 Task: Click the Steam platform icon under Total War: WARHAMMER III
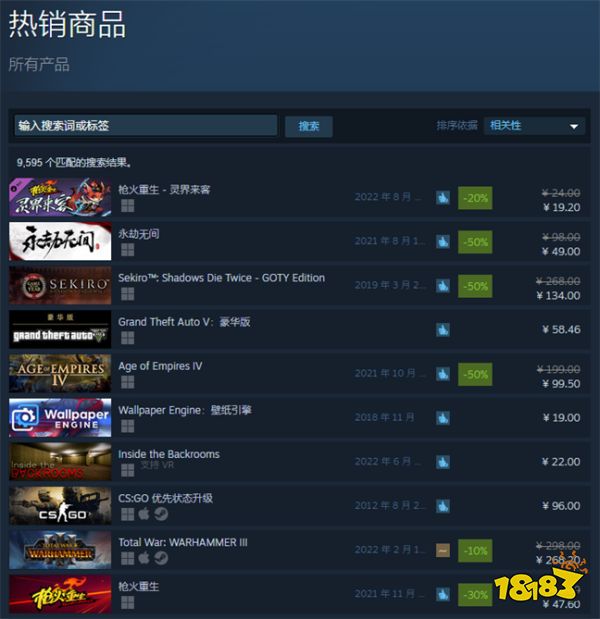[161, 558]
